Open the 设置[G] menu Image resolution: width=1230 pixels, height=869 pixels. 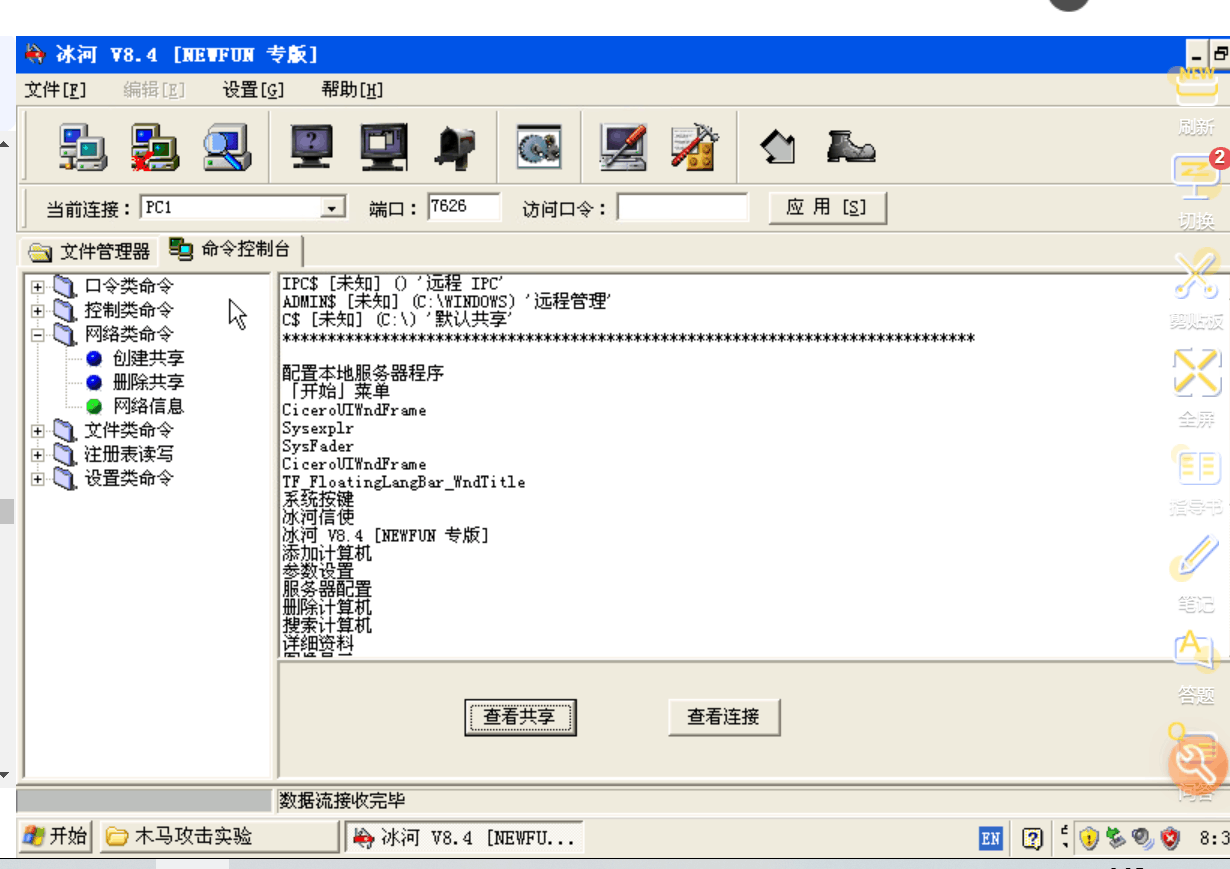(x=253, y=90)
